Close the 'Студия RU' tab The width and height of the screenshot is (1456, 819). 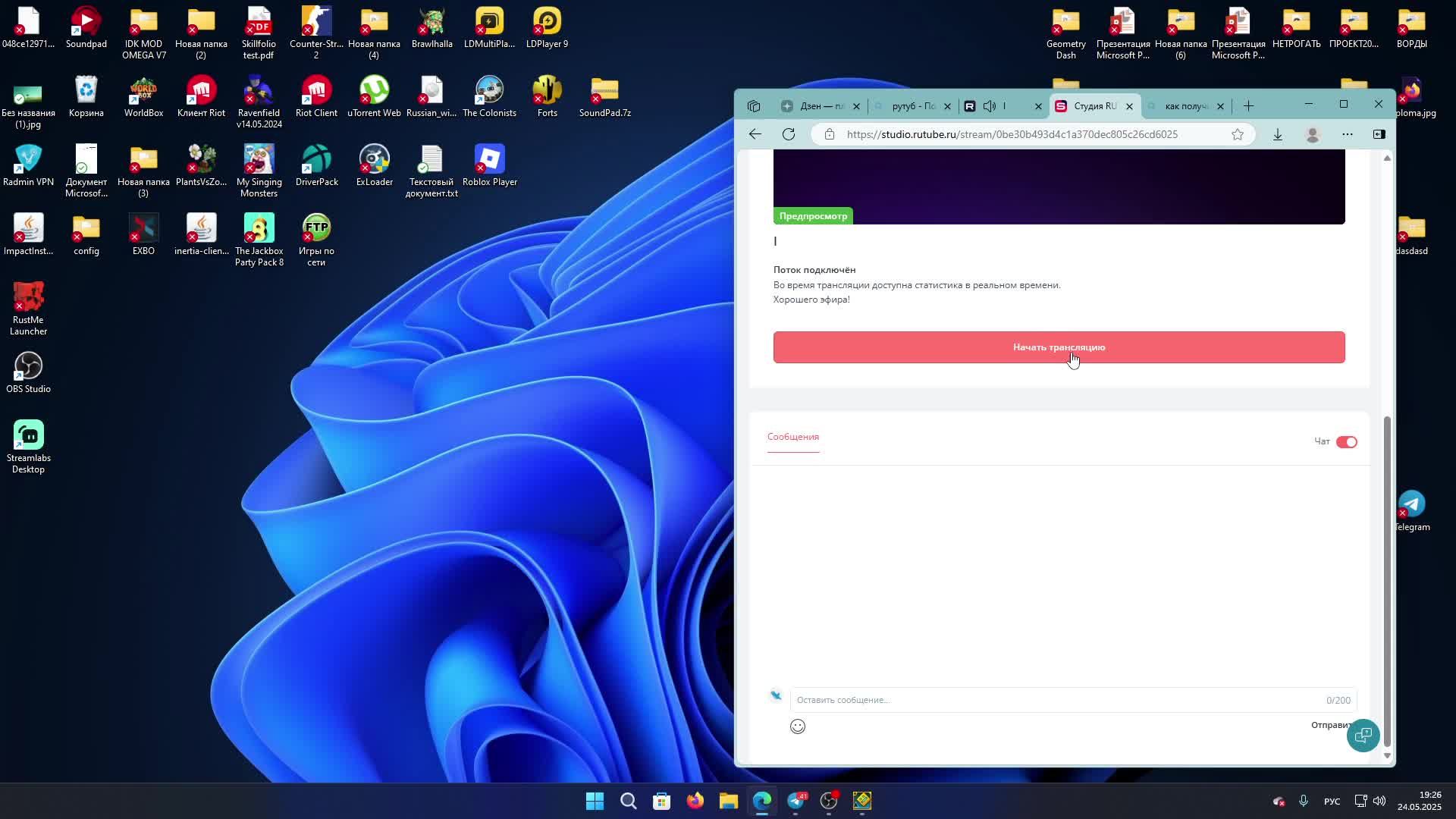pyautogui.click(x=1129, y=106)
